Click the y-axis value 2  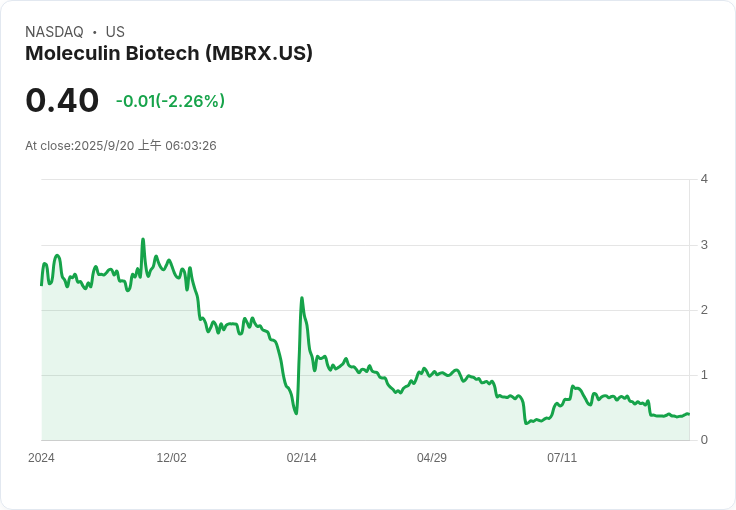[704, 310]
